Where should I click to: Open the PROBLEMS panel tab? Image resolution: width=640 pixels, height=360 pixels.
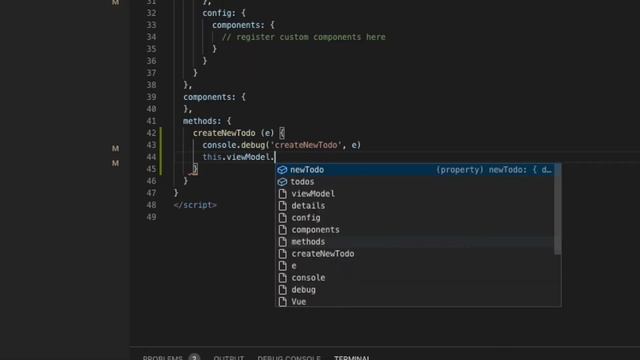(162, 358)
